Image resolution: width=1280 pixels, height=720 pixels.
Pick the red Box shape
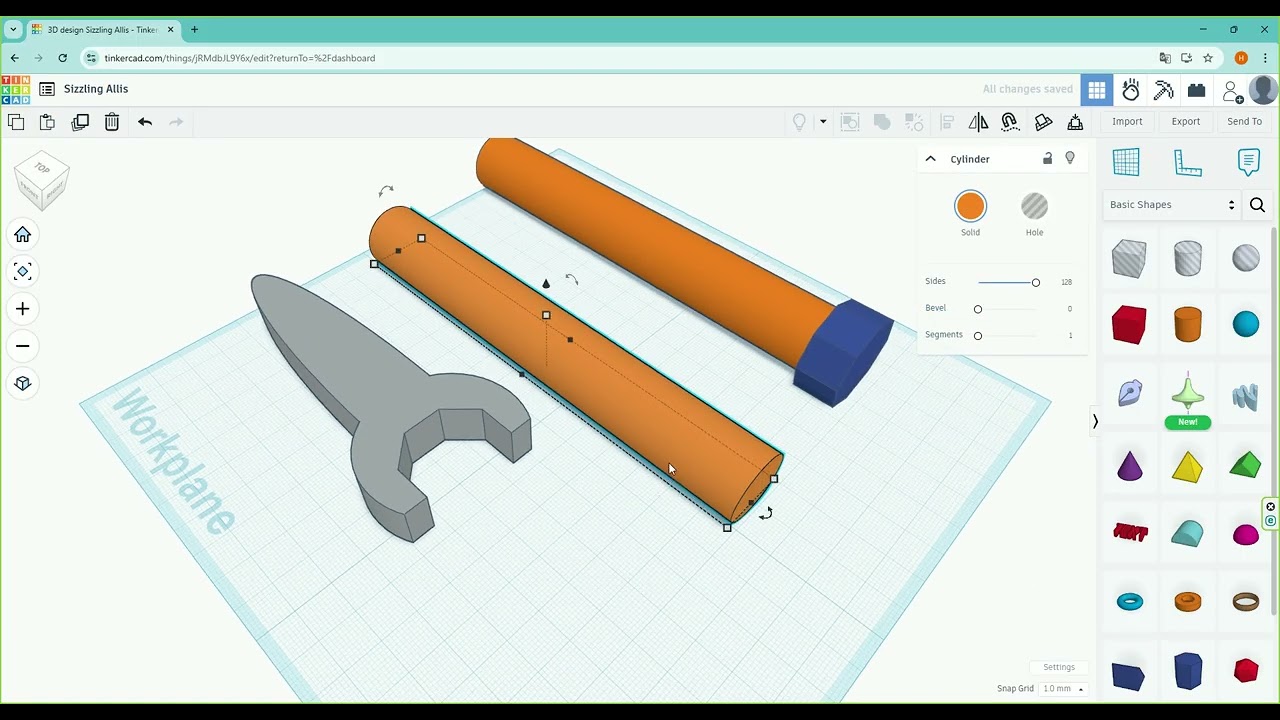click(1129, 325)
